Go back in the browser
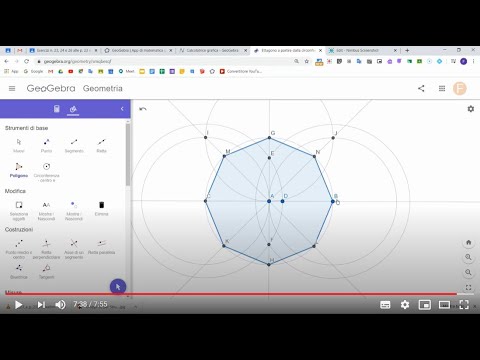480x360 pixels. point(6,61)
